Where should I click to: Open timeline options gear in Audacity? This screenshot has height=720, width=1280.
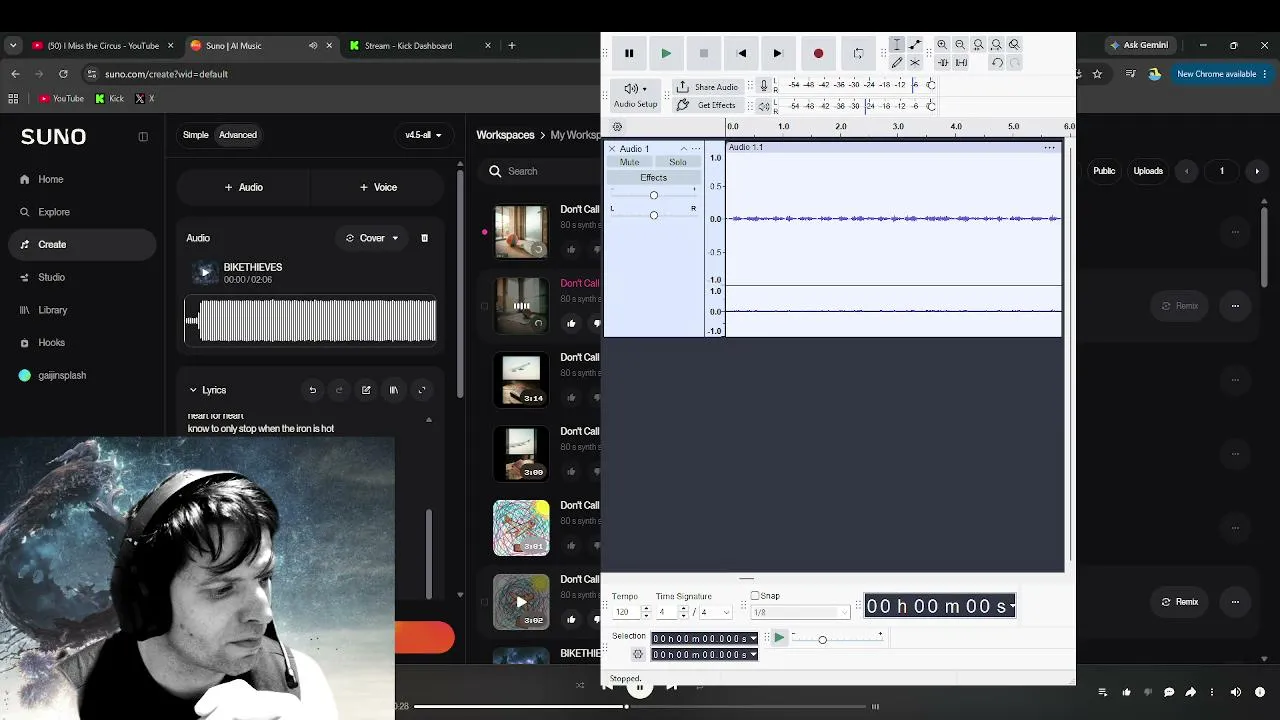pyautogui.click(x=617, y=127)
